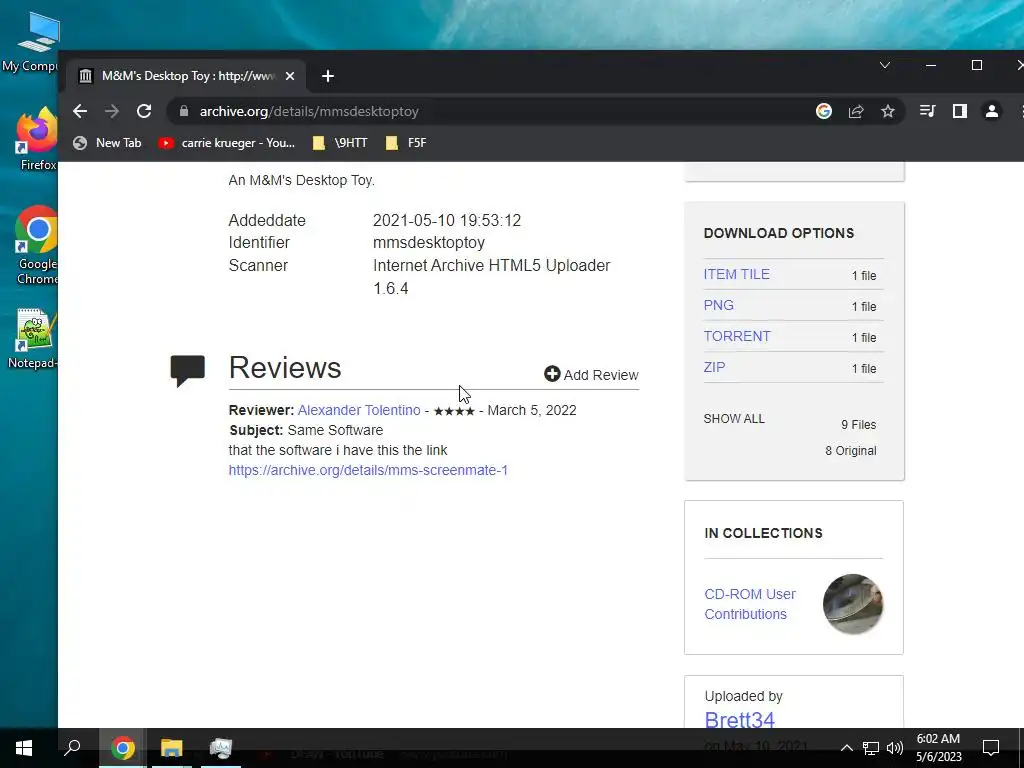Open the New Tab bookmark
Image resolution: width=1024 pixels, height=768 pixels.
click(x=107, y=143)
